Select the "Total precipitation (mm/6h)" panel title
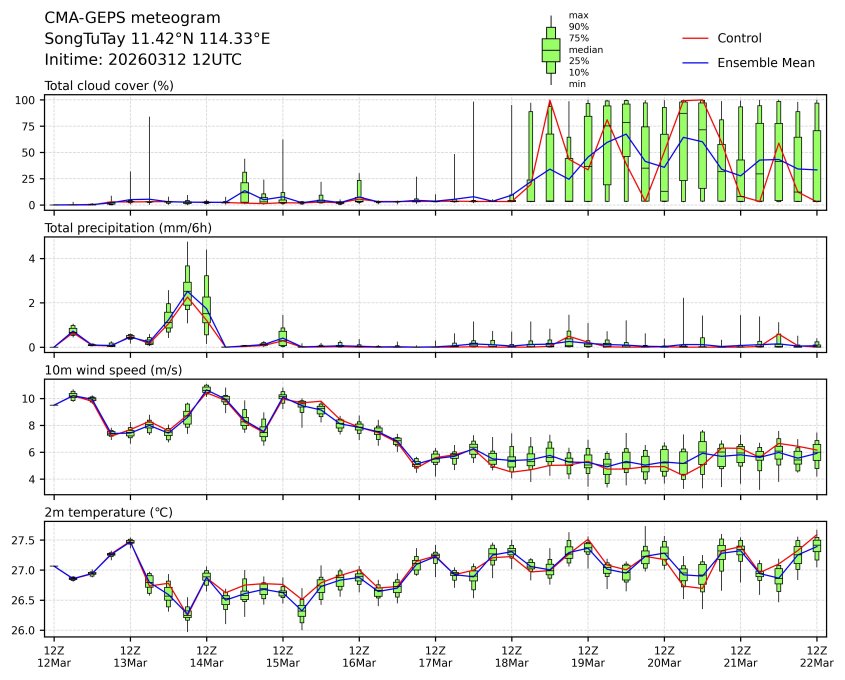 point(127,228)
